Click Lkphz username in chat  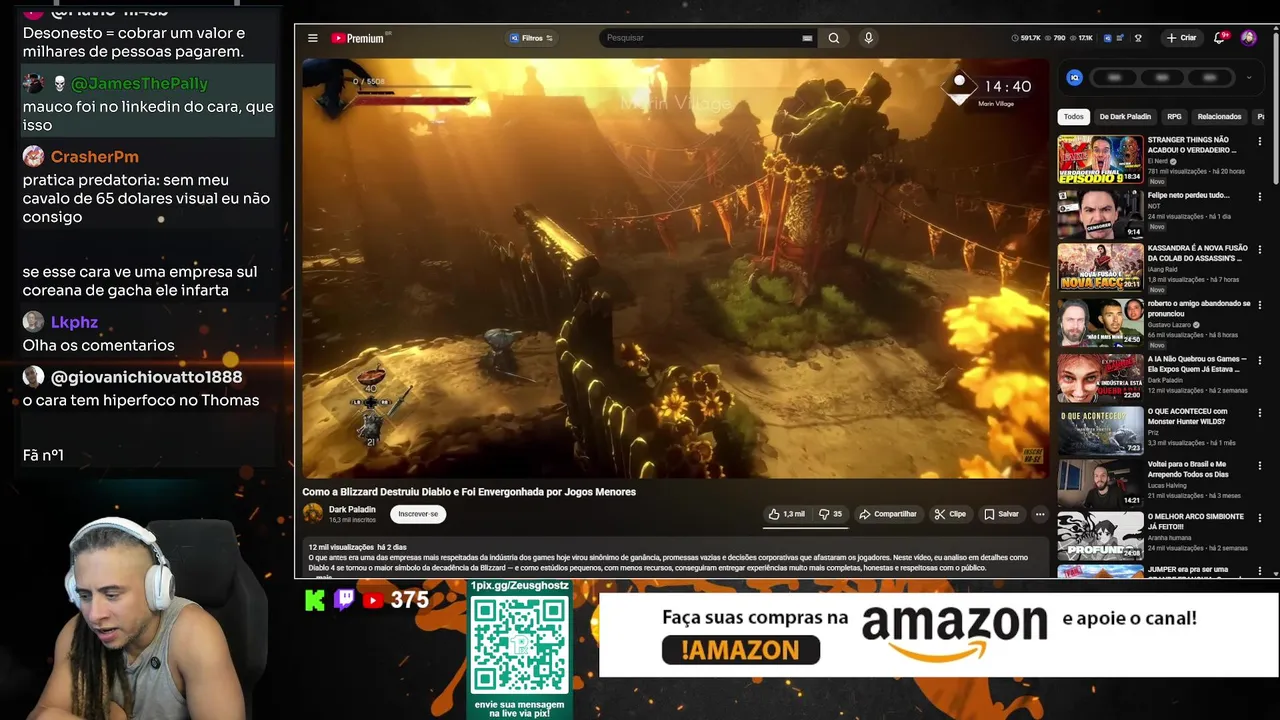(x=74, y=322)
